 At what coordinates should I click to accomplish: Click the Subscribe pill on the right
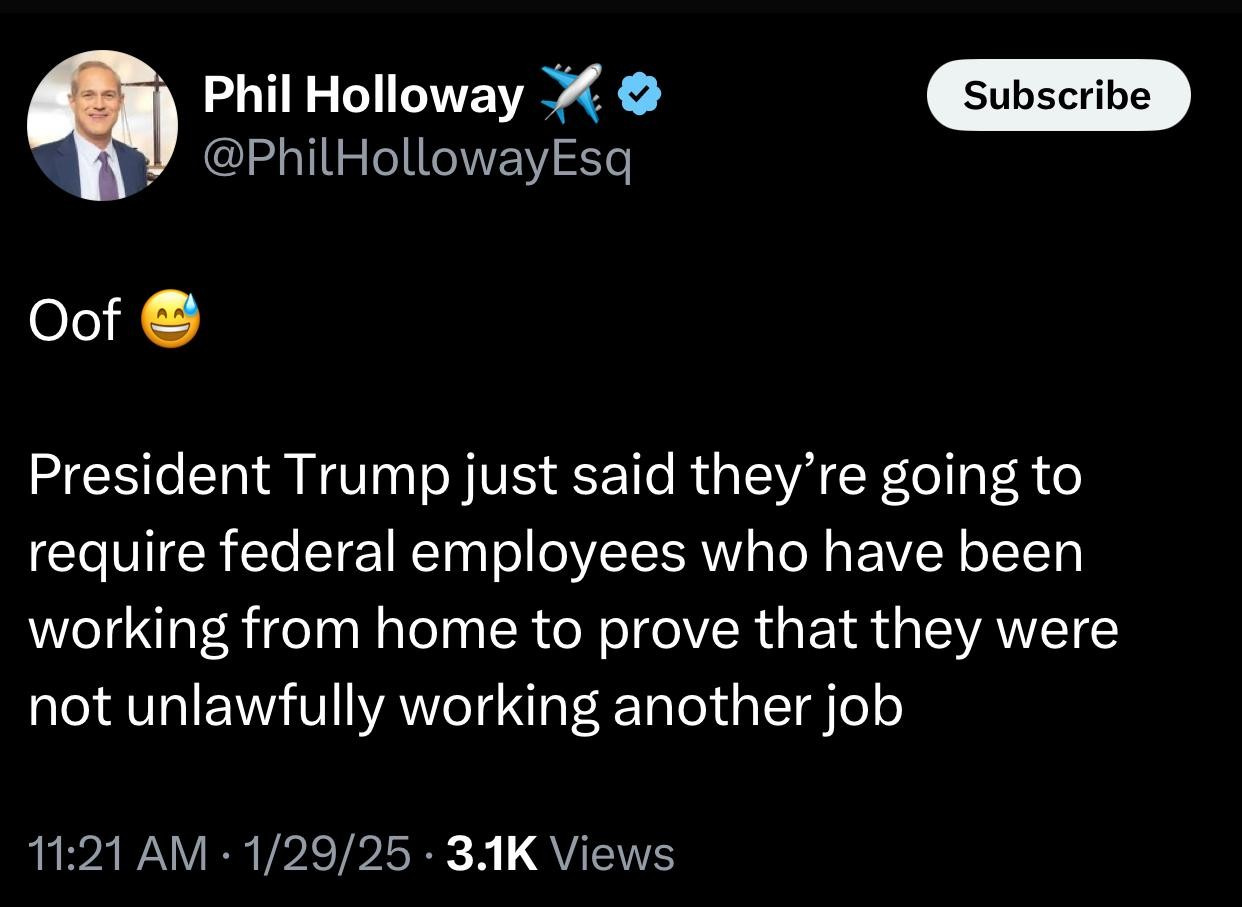point(1058,95)
